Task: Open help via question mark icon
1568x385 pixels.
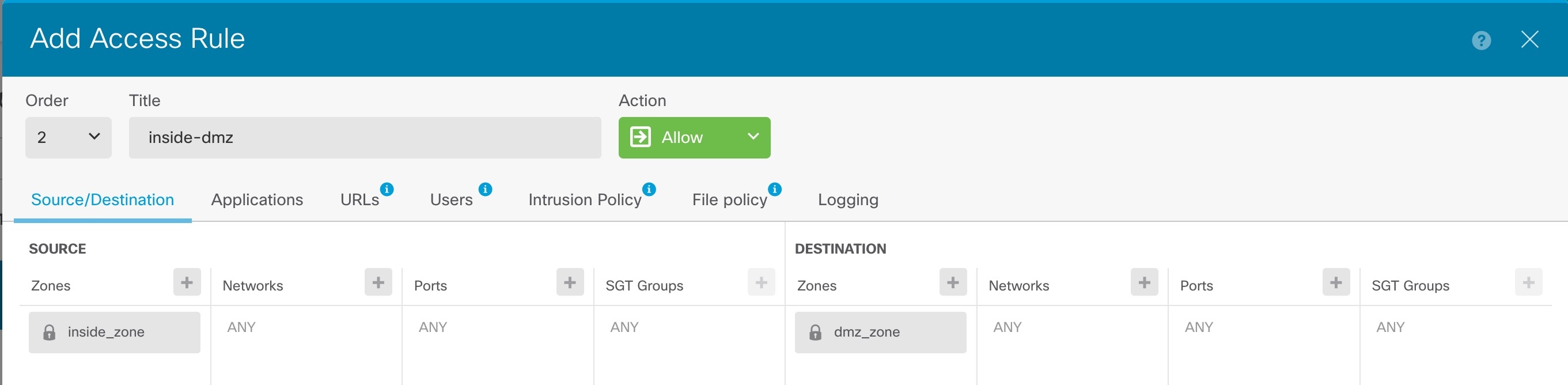Action: (x=1481, y=40)
